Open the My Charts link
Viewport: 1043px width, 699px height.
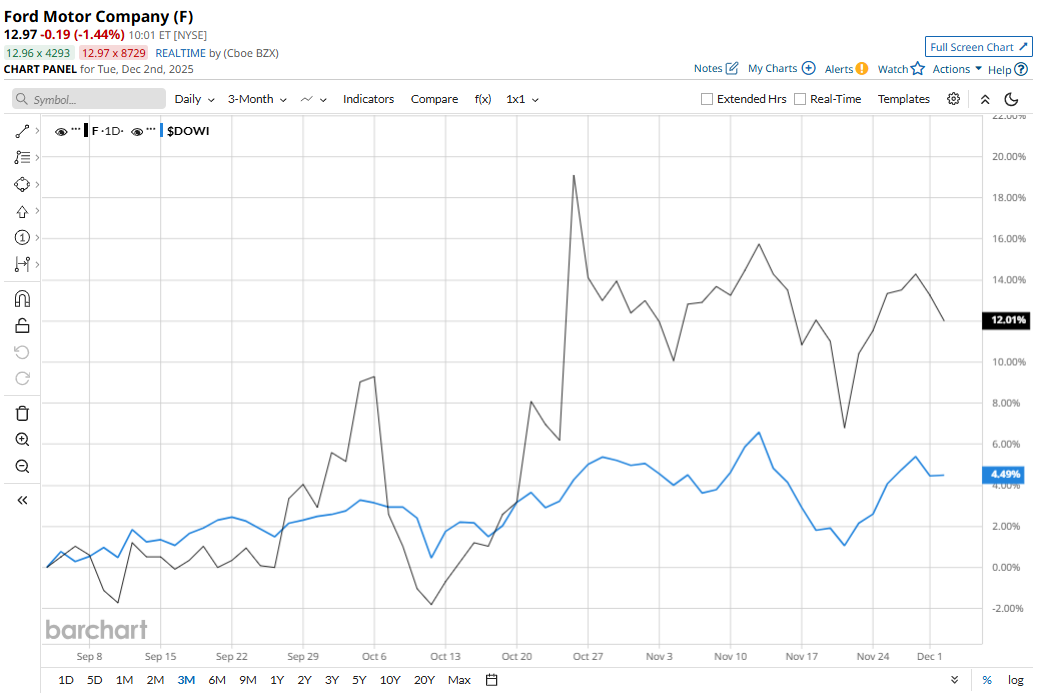pyautogui.click(x=772, y=68)
